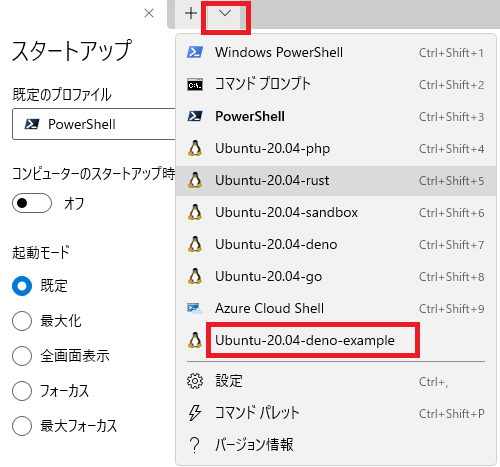Click the Ctrl+Shift+9 shortcut text
This screenshot has width=500, height=467.
[x=451, y=309]
